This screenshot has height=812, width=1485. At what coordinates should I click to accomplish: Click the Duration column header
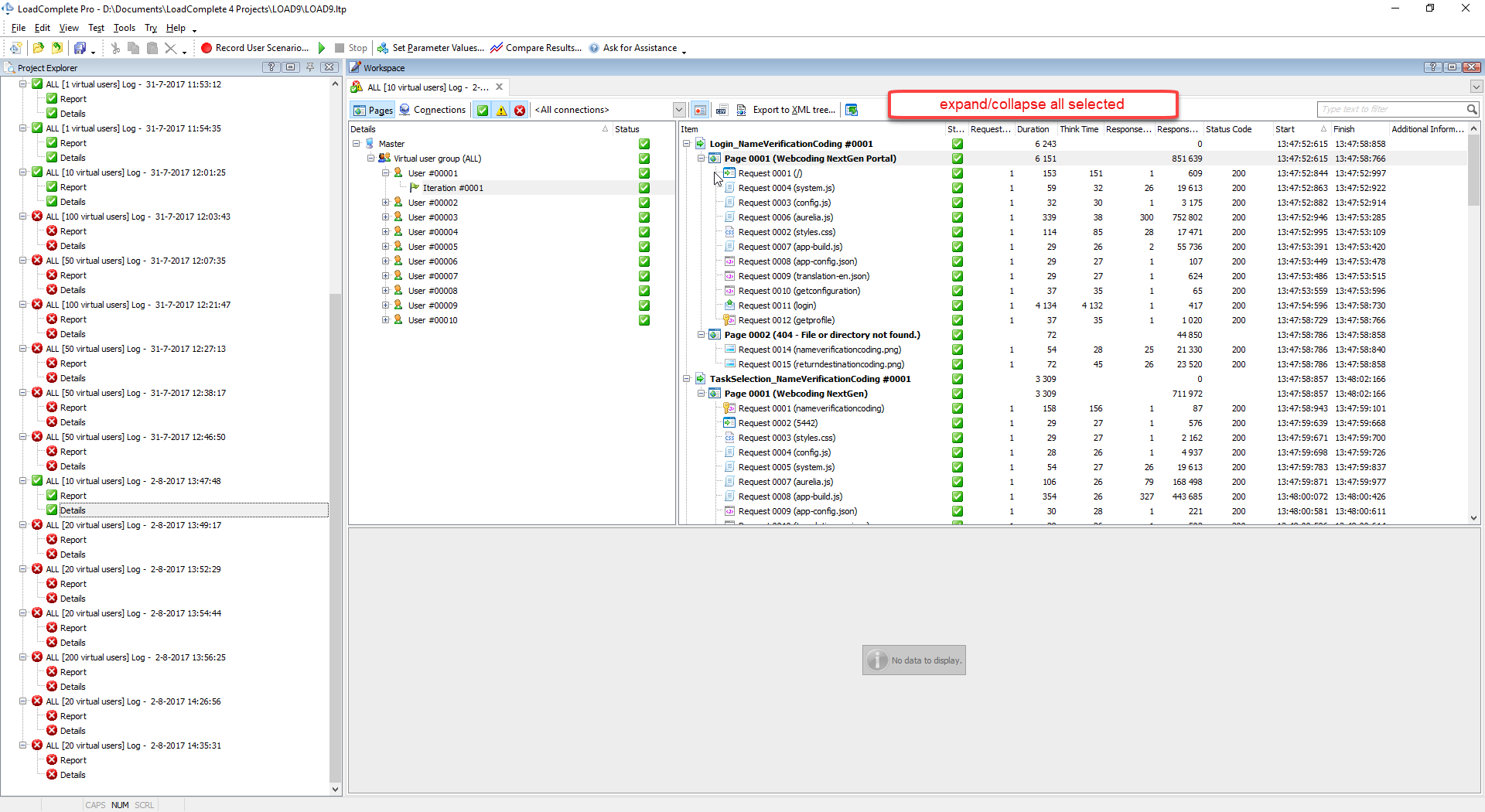1033,129
